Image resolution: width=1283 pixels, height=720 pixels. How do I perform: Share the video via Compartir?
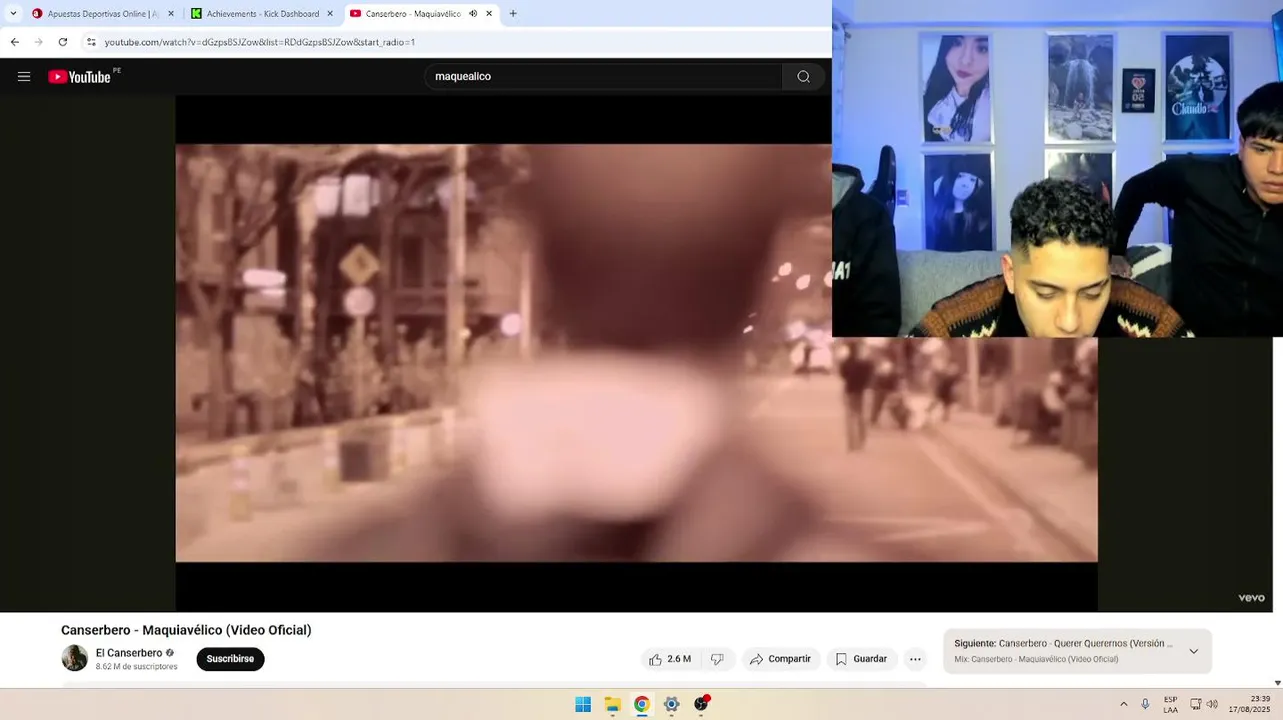781,659
